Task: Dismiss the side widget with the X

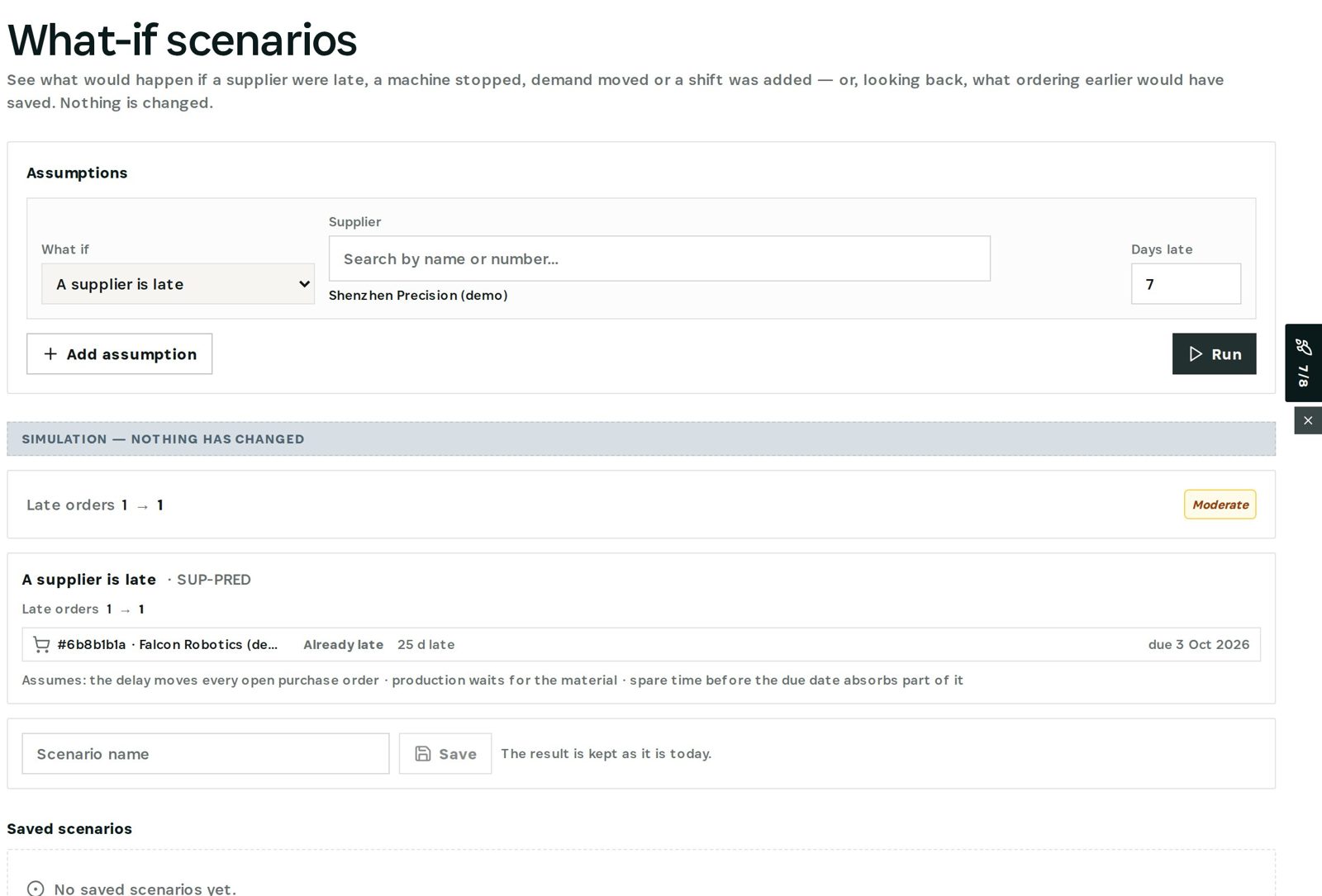Action: 1308,420
